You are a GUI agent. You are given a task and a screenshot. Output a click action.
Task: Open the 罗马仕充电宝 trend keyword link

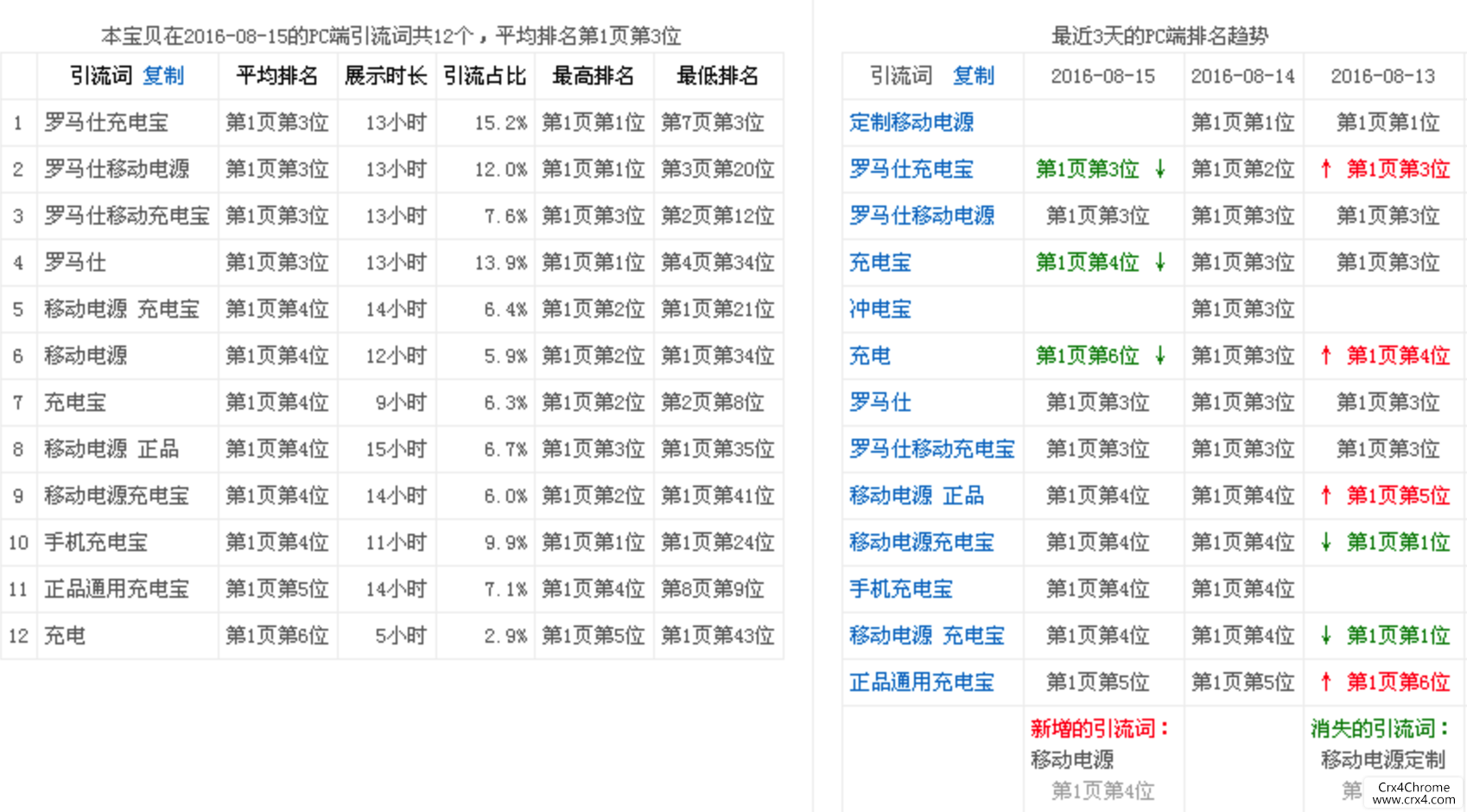(911, 169)
